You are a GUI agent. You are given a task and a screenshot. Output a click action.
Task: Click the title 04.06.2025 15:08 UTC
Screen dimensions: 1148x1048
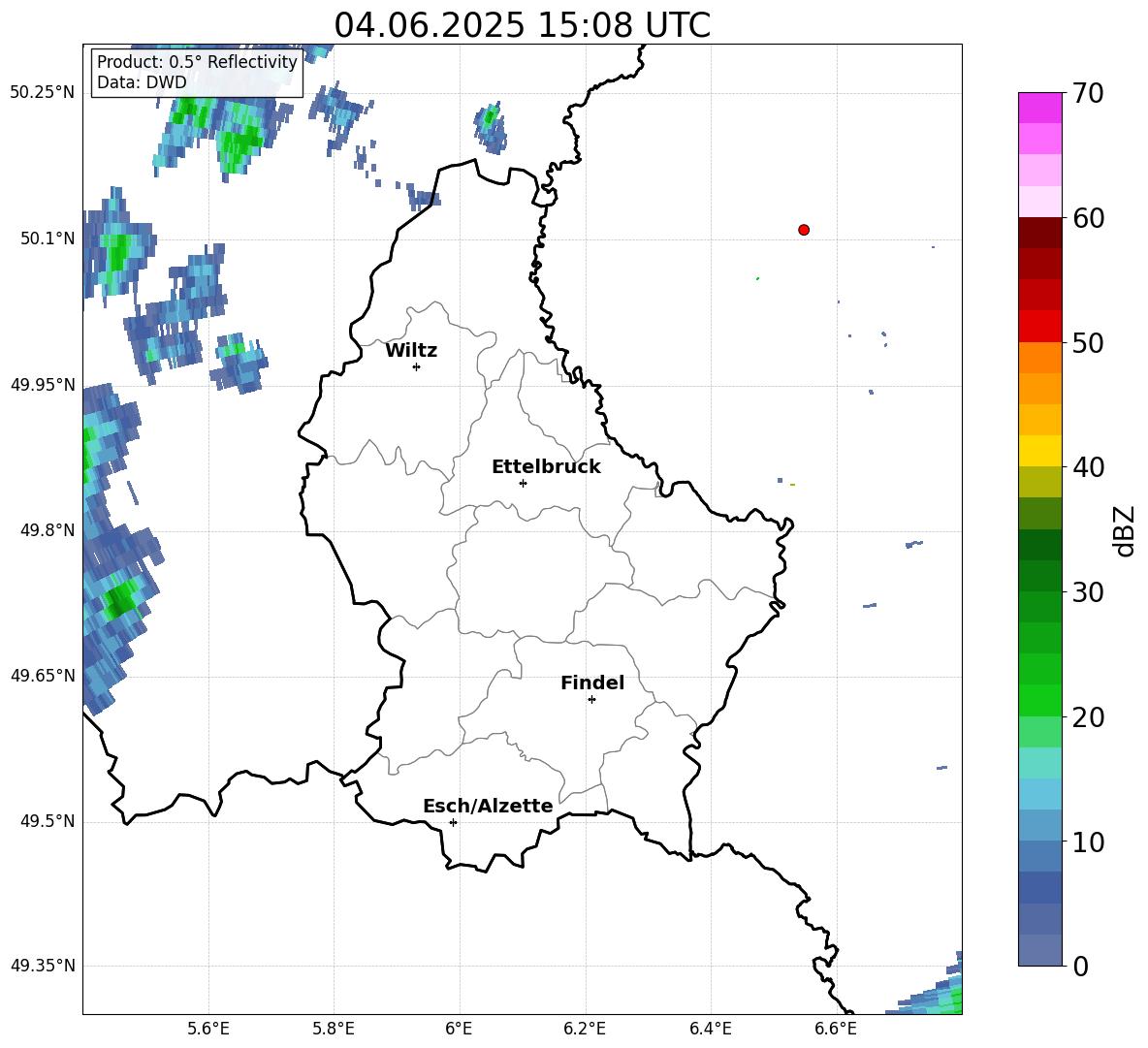(522, 25)
